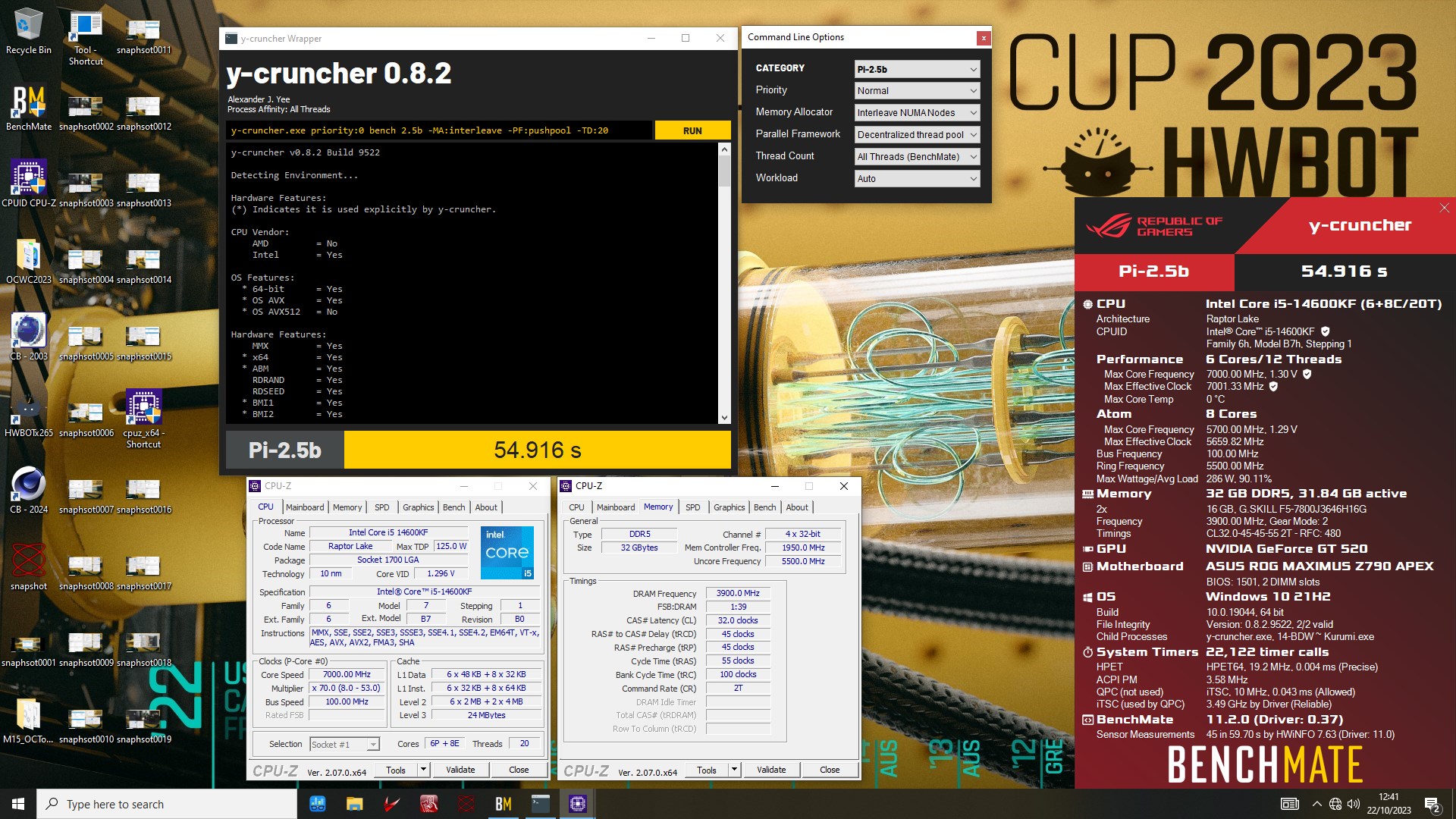Click the Type here to search box
The image size is (1456, 819).
coord(167,804)
